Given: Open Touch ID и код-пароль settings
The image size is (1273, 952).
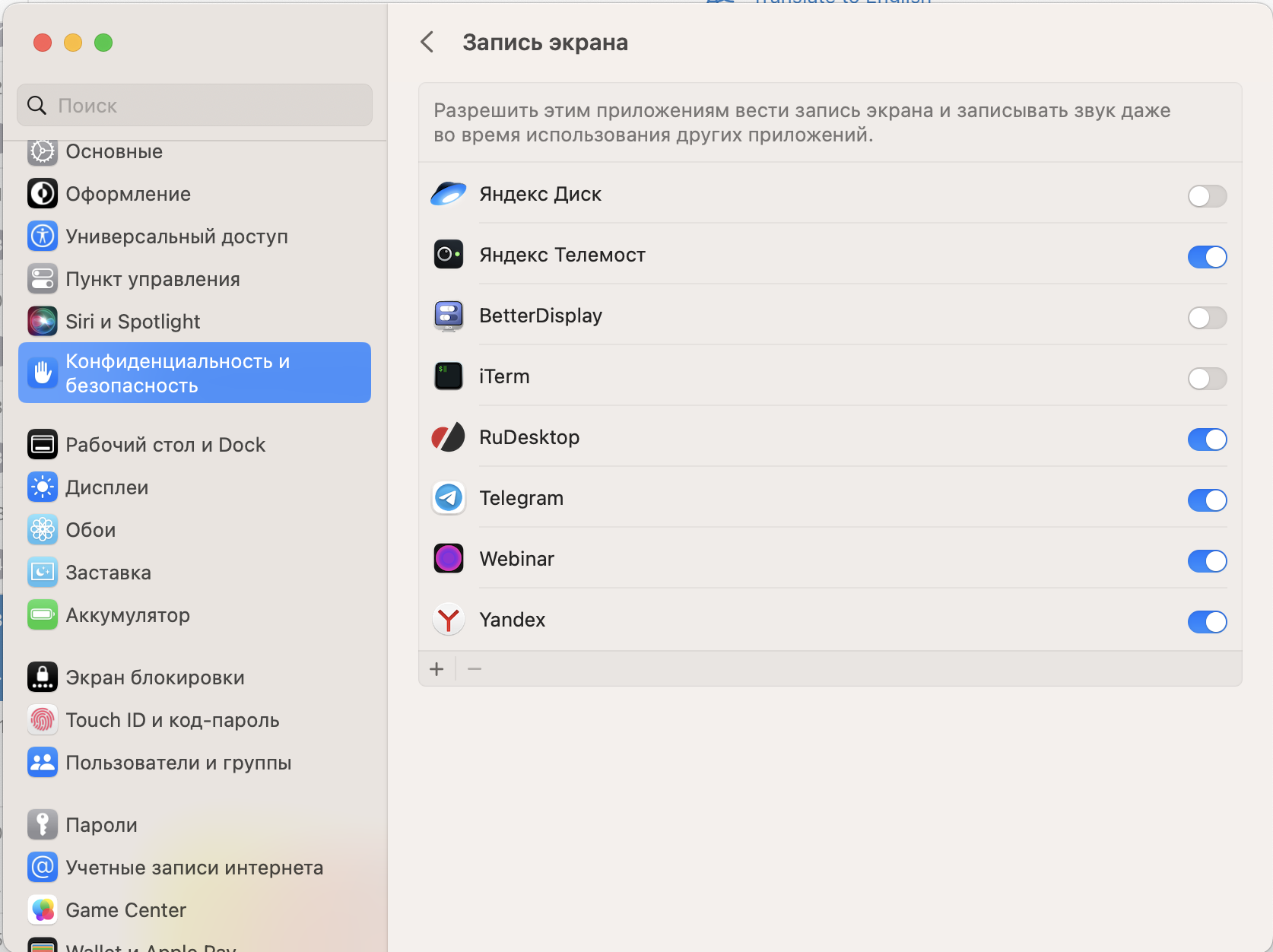Looking at the screenshot, I should 172,720.
